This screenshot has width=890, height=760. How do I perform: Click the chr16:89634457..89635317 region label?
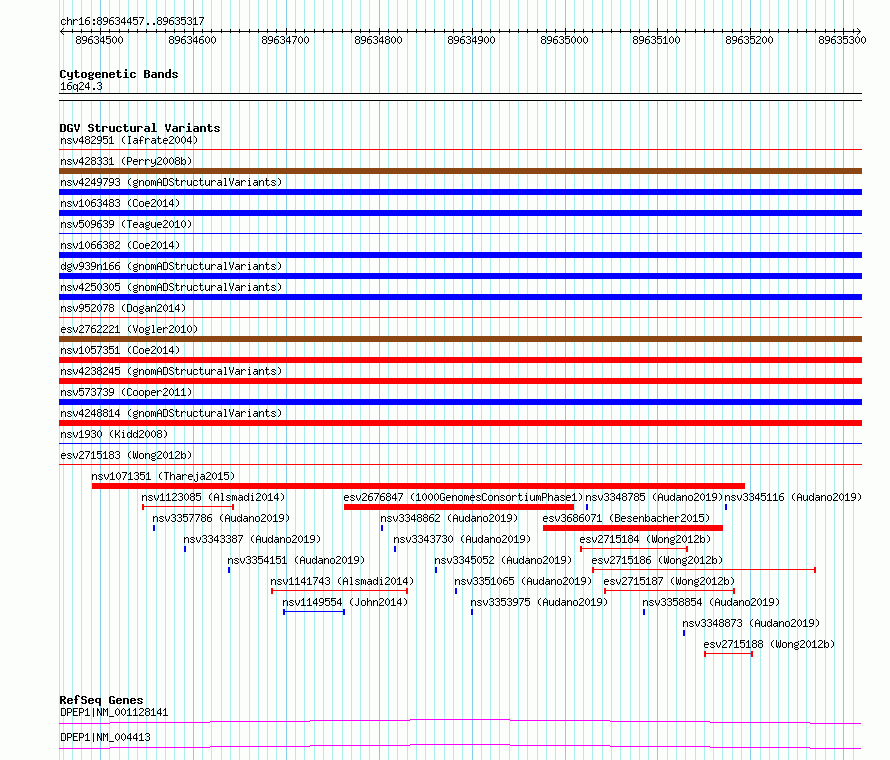[x=132, y=21]
